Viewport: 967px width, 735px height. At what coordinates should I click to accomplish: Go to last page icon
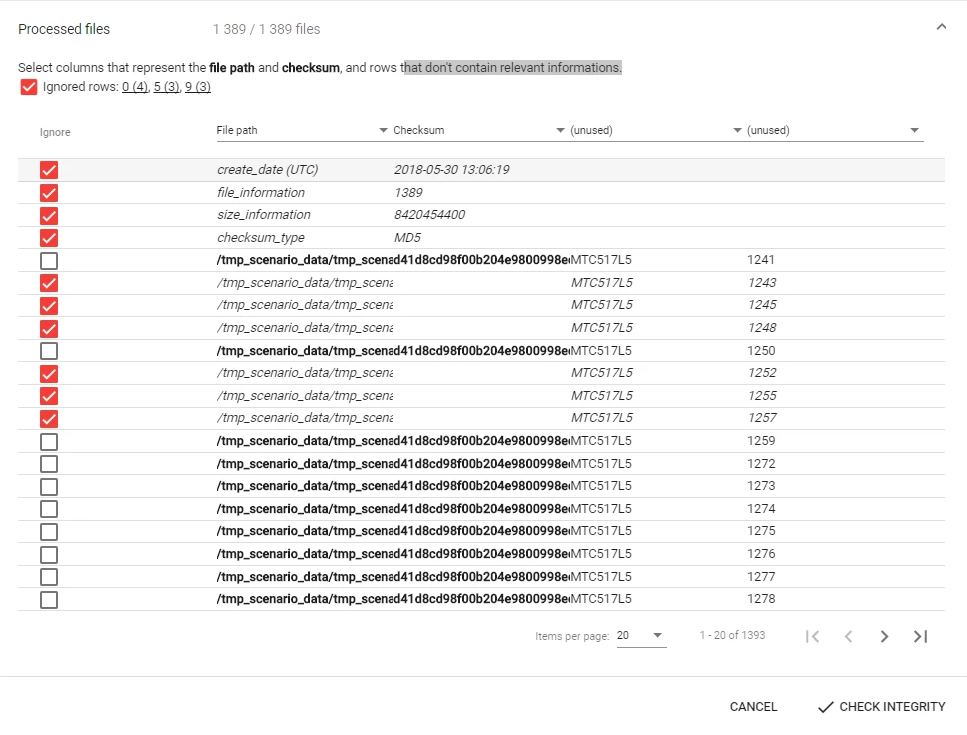click(920, 636)
